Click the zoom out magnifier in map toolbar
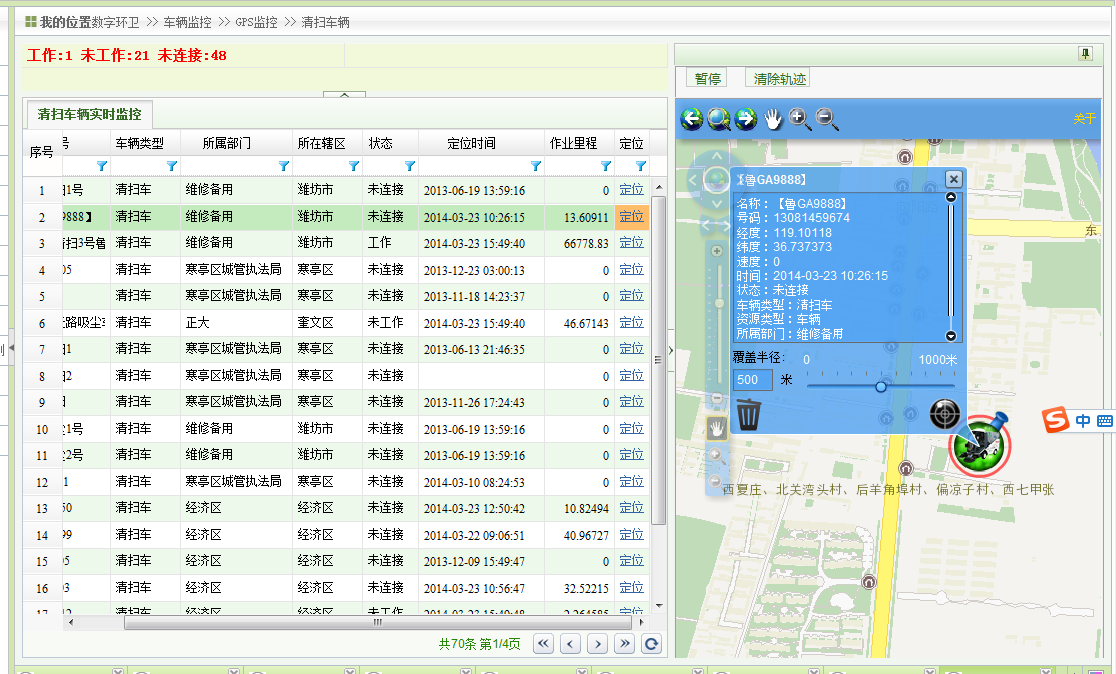 tap(827, 119)
